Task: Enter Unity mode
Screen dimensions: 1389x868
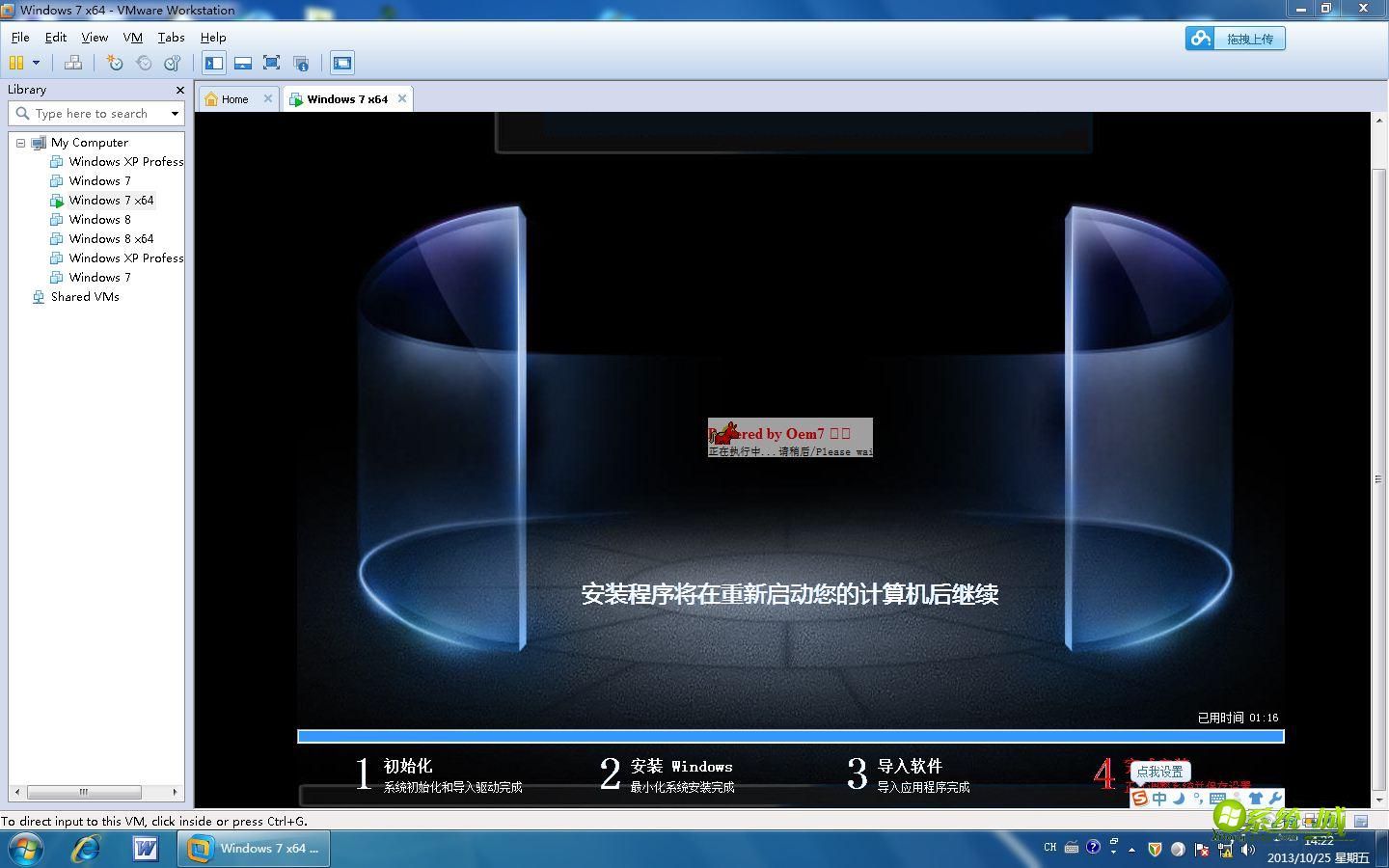Action: click(300, 63)
